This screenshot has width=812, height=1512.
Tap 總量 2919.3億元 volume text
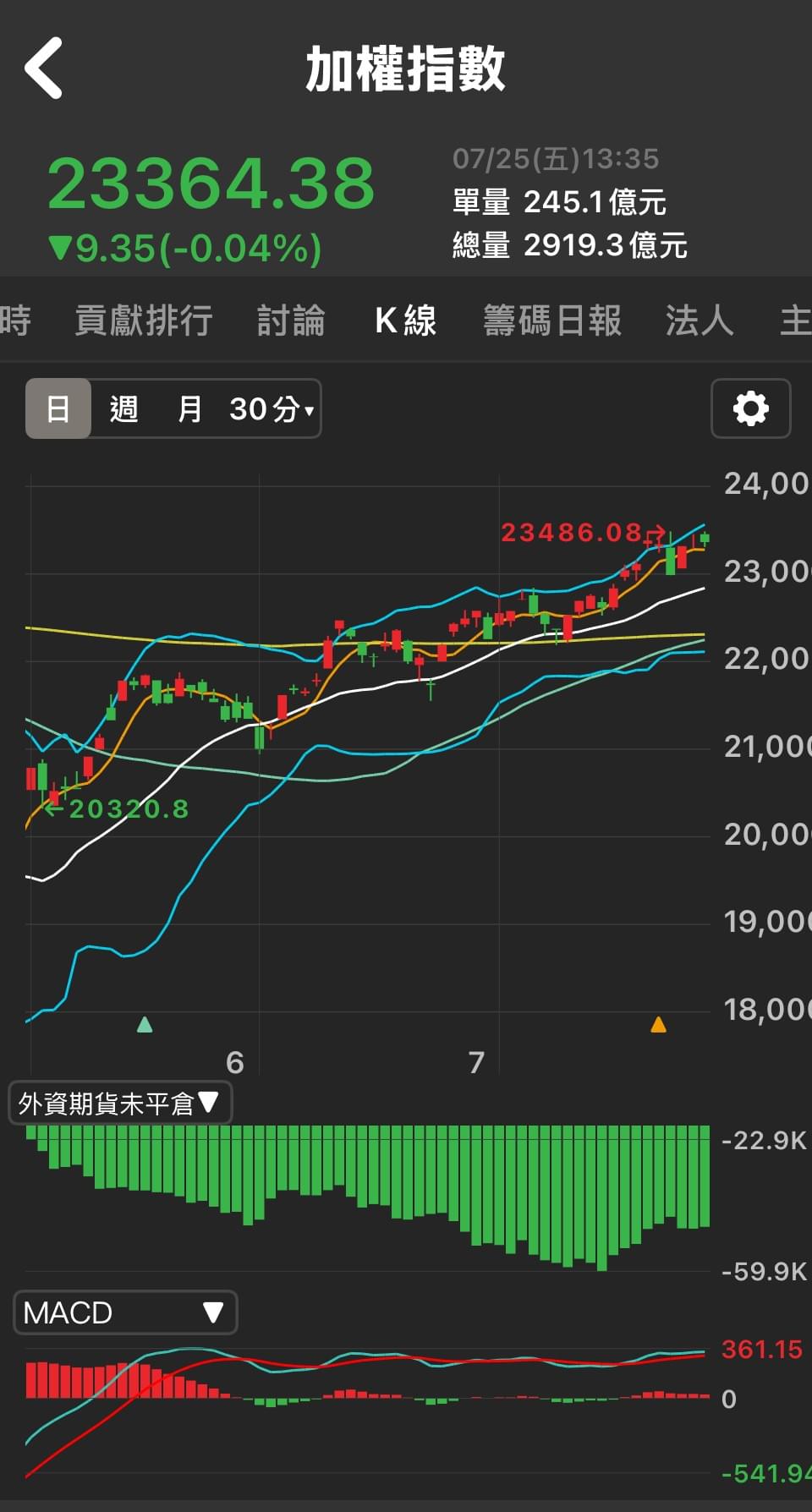coord(570,245)
